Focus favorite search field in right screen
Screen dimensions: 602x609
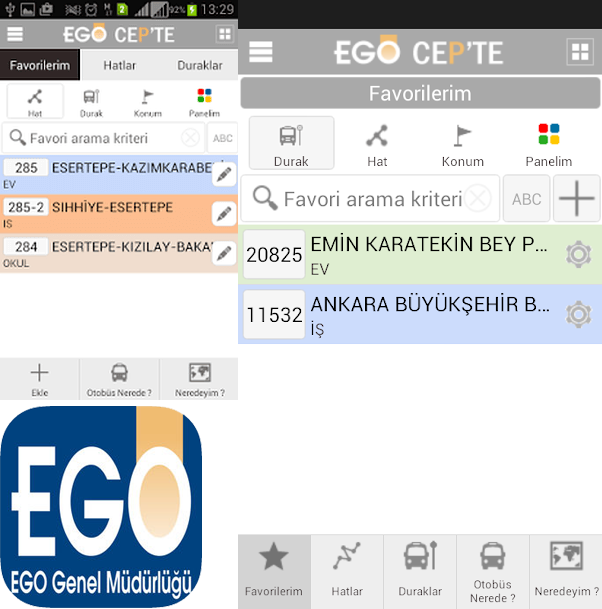(370, 198)
